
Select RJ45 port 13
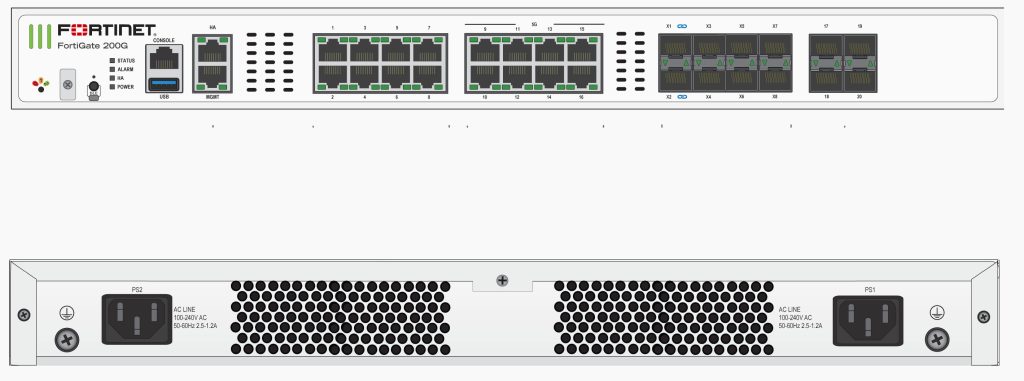click(549, 50)
